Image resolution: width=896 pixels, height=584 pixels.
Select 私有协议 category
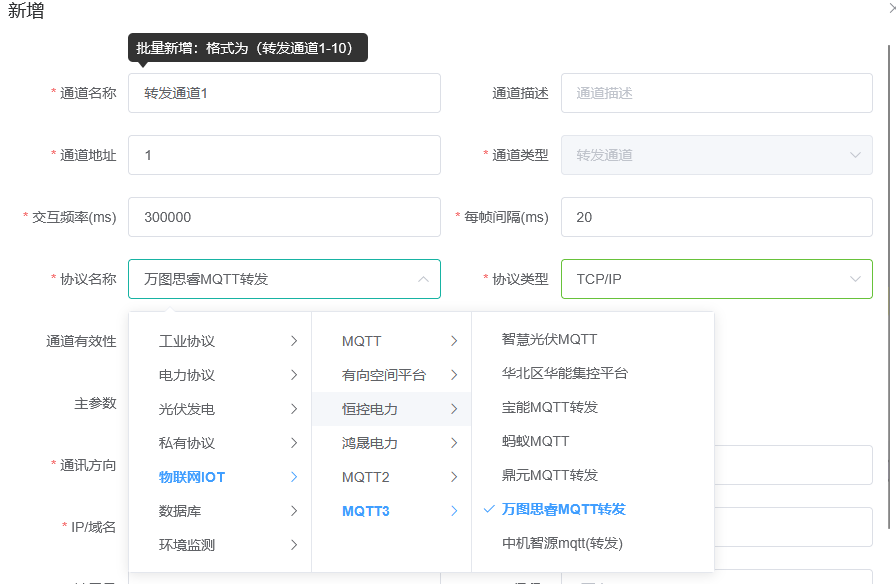coord(187,443)
